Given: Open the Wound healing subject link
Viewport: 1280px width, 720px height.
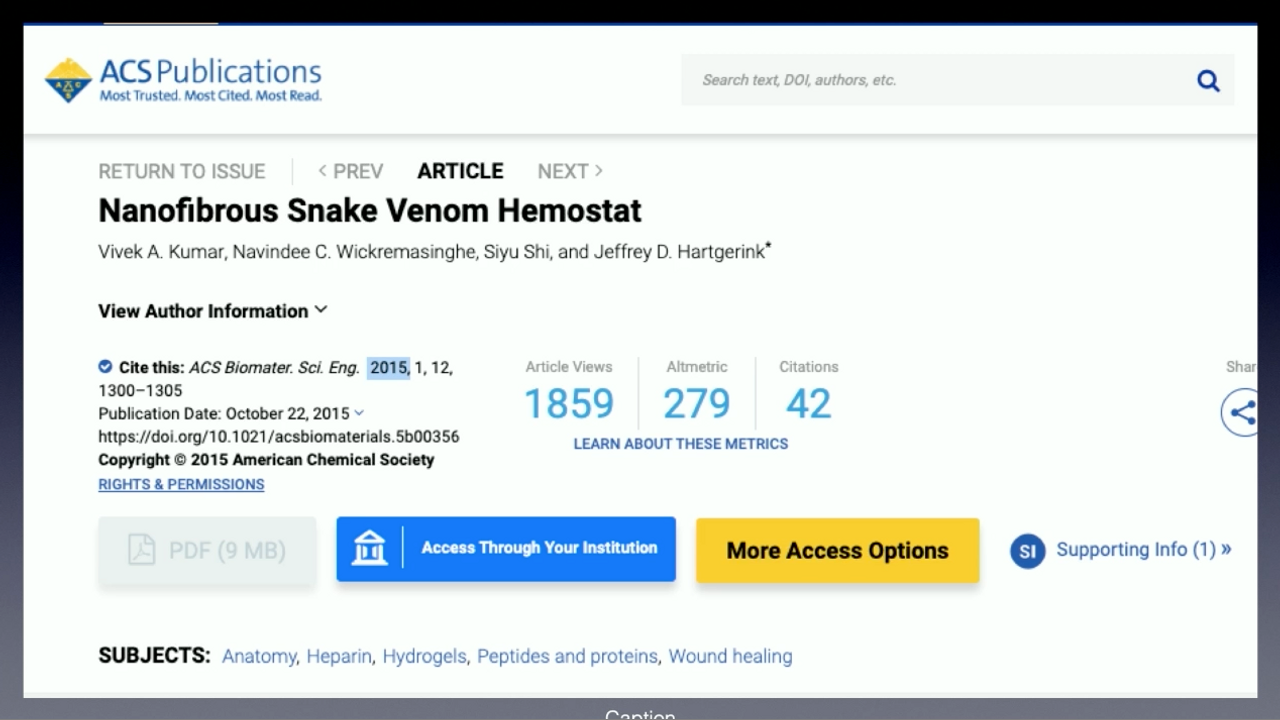Looking at the screenshot, I should pyautogui.click(x=730, y=656).
